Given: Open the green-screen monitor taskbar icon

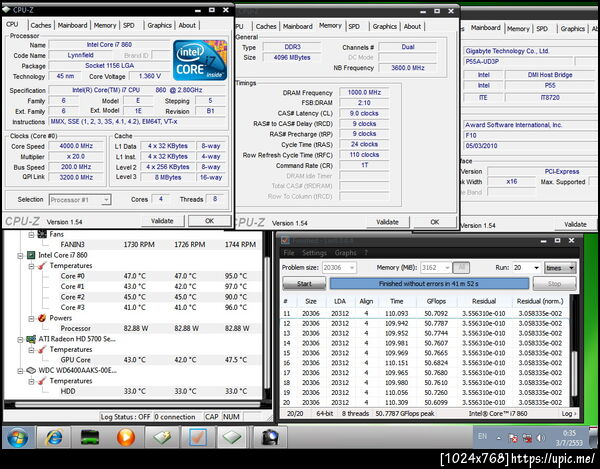Looking at the screenshot, I should pos(90,437).
